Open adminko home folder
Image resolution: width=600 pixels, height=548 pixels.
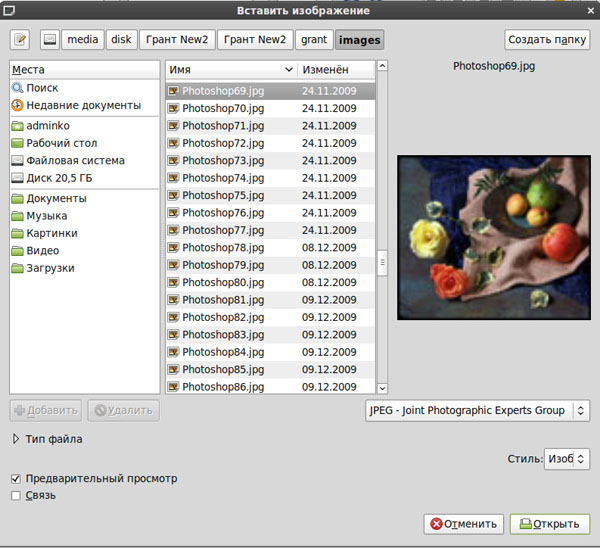coord(84,126)
